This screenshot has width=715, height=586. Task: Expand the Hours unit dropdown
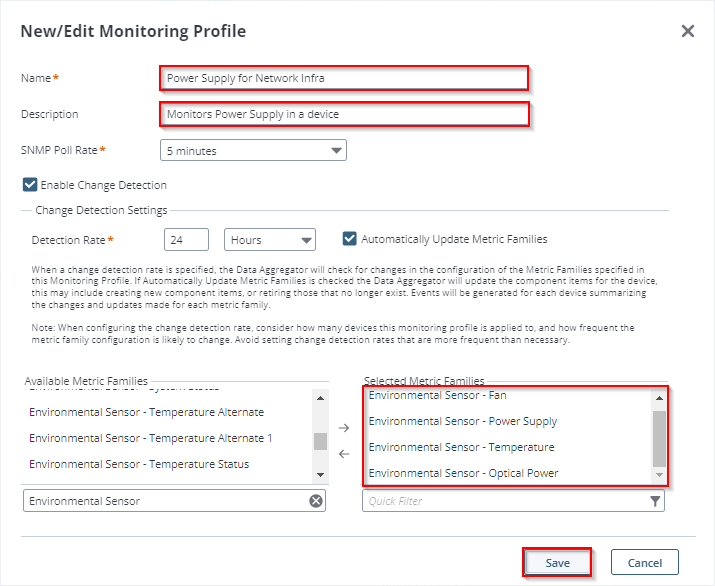(270, 240)
